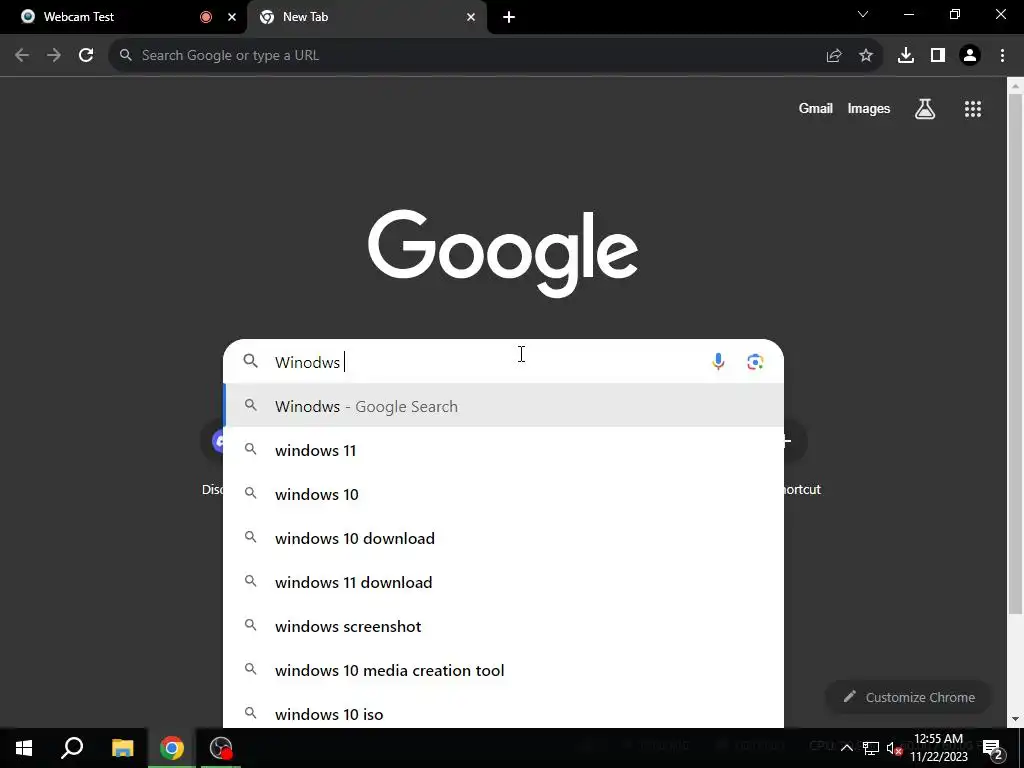The image size is (1024, 768).
Task: Select the 'Winodws - Google Search' suggestion
Action: tap(504, 406)
